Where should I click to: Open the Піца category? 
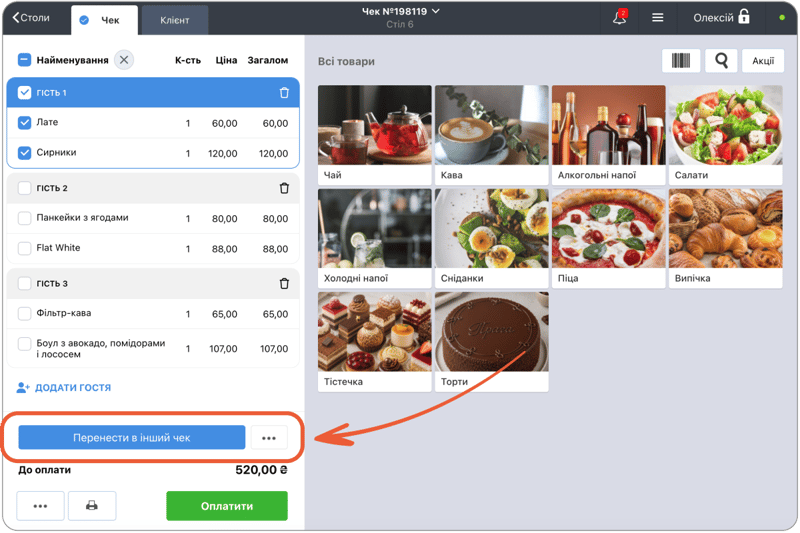(609, 238)
